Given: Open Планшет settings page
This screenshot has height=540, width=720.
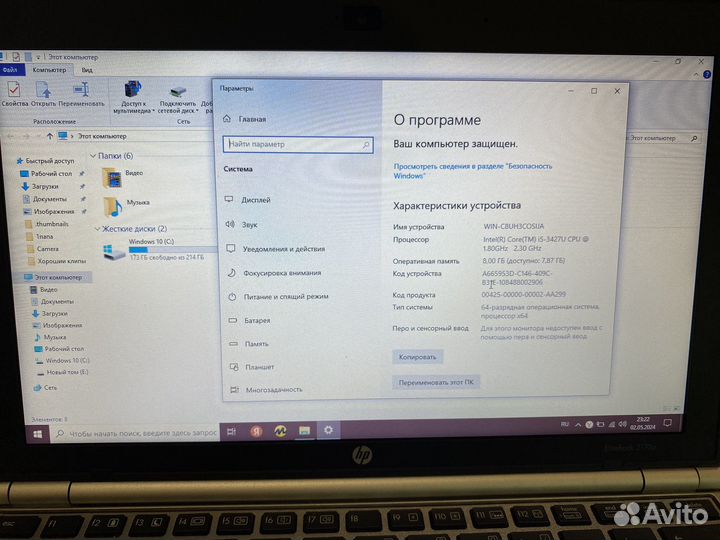Looking at the screenshot, I should (x=259, y=367).
